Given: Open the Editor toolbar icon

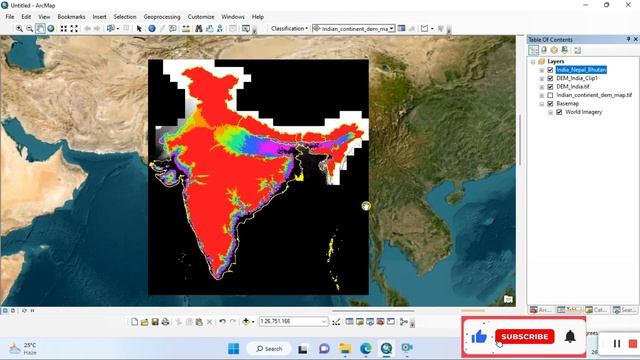Looking at the screenshot, I should click(336, 322).
